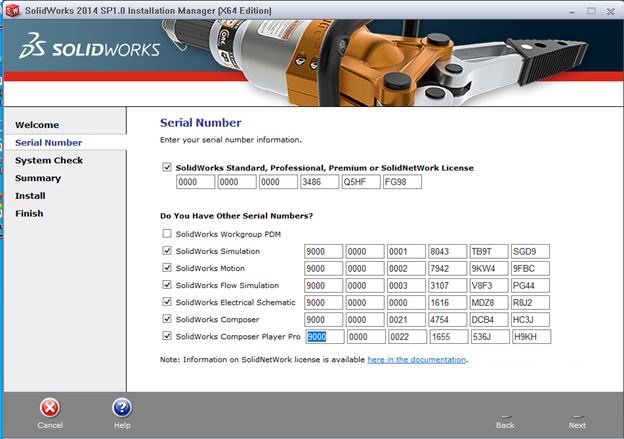Select the Finish step in sidebar
This screenshot has width=624, height=439.
pyautogui.click(x=29, y=213)
